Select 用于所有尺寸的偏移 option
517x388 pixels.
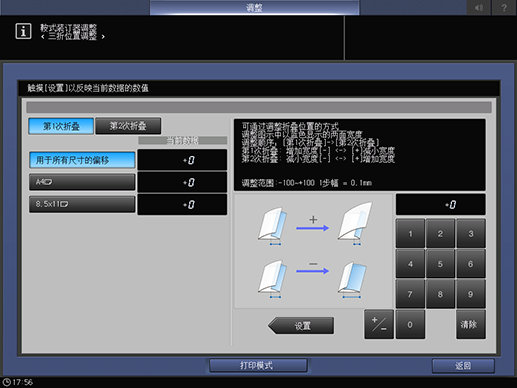click(82, 160)
